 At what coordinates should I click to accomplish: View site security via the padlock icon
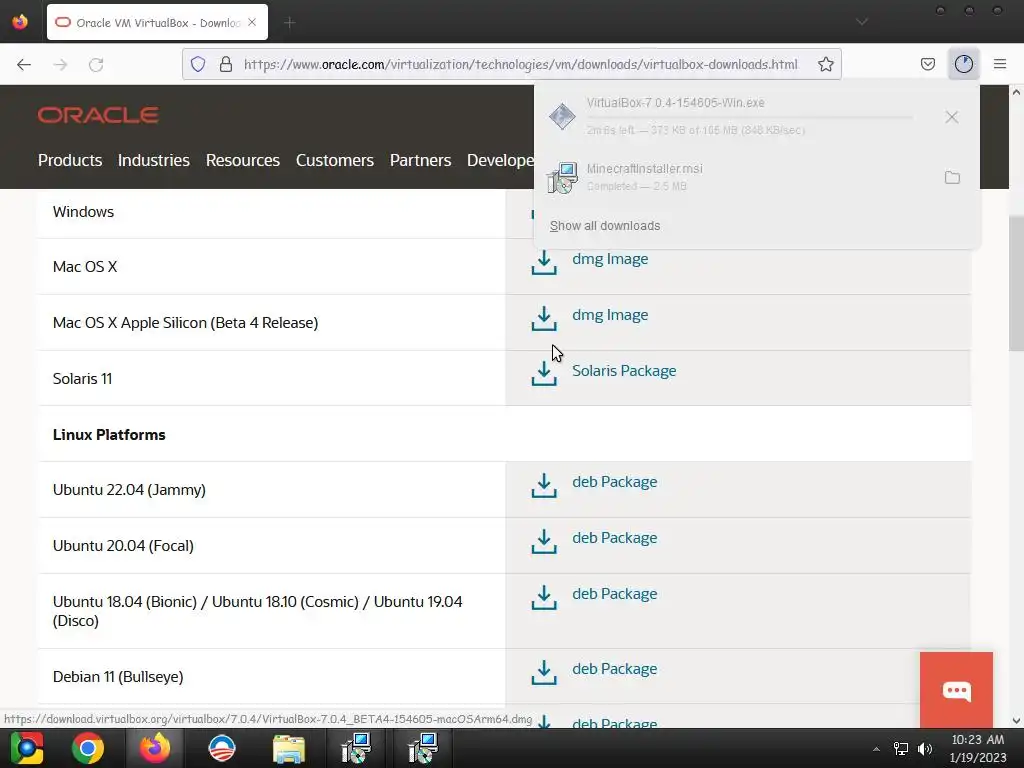[226, 64]
